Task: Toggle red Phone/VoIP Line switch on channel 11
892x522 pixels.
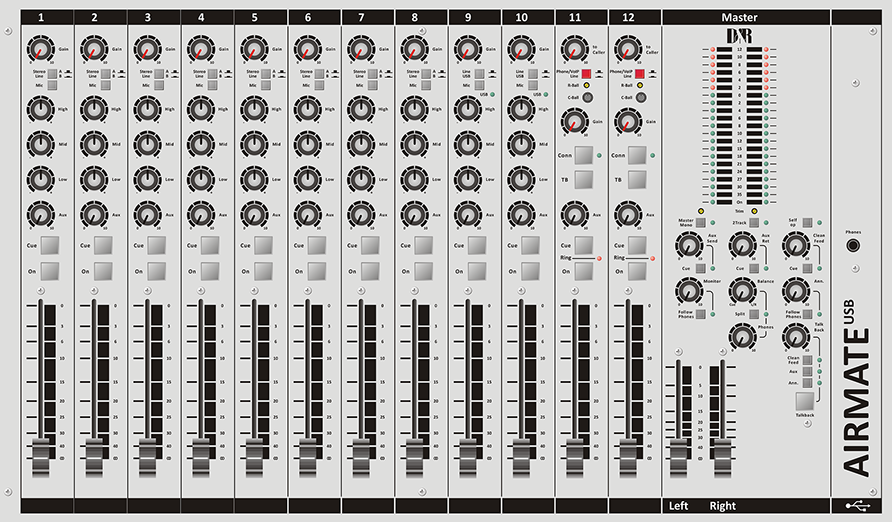Action: point(586,74)
